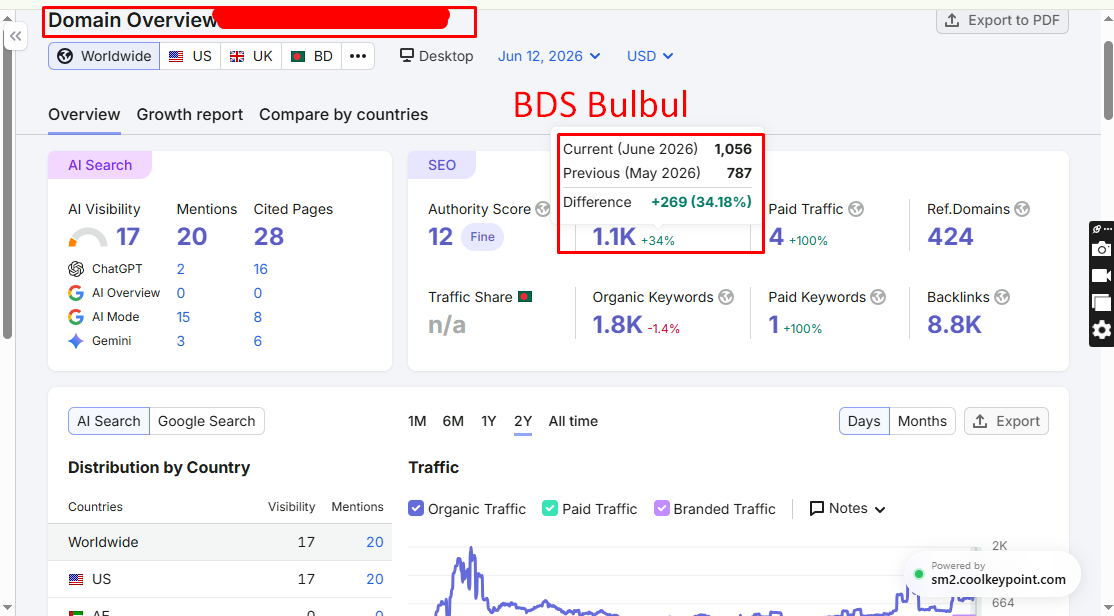
Task: Click the Bangladesh flag next to Traffic Share
Action: (525, 297)
